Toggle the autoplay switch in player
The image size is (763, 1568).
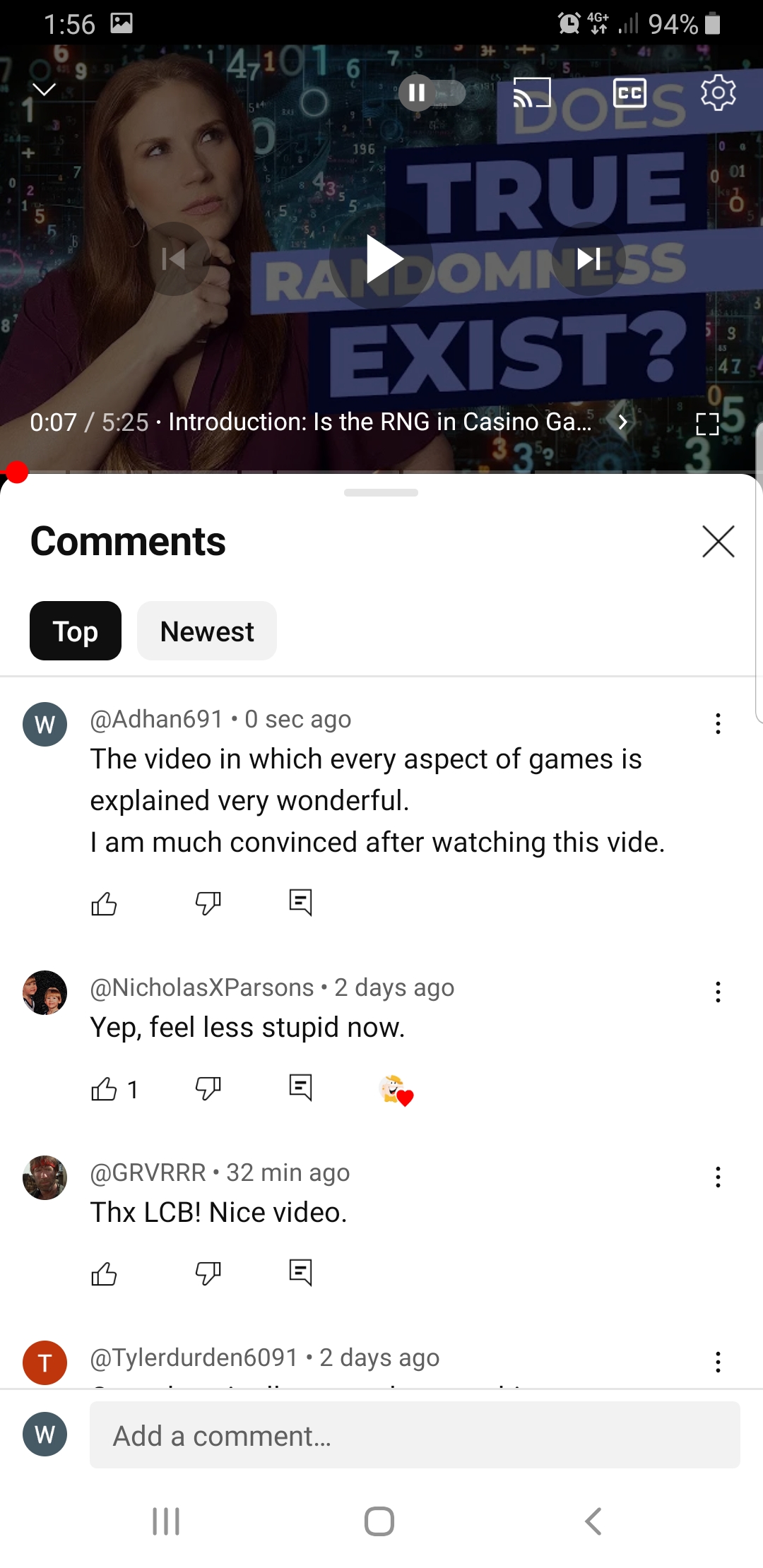click(x=432, y=93)
